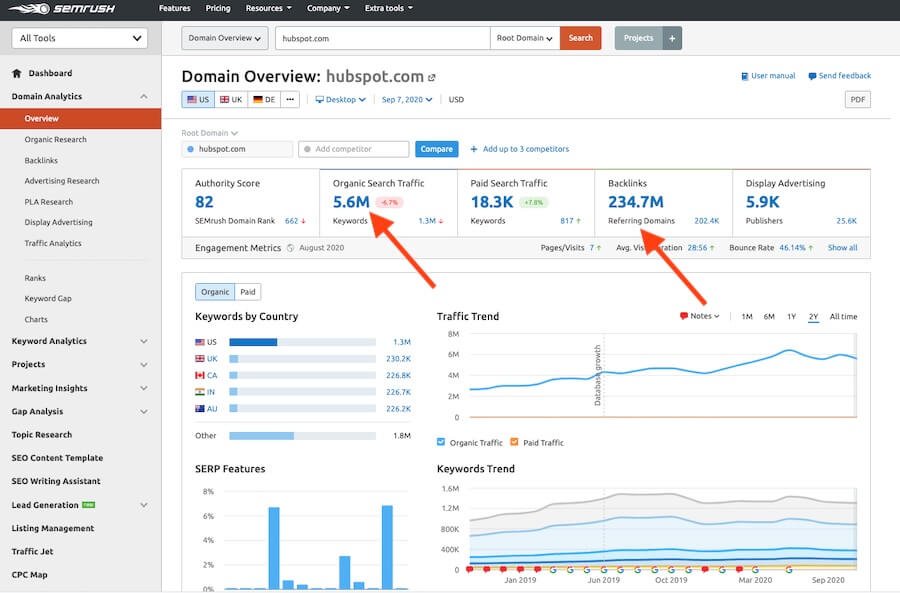Toggle Organic Traffic checkbox
This screenshot has width=900, height=593.
pos(441,442)
